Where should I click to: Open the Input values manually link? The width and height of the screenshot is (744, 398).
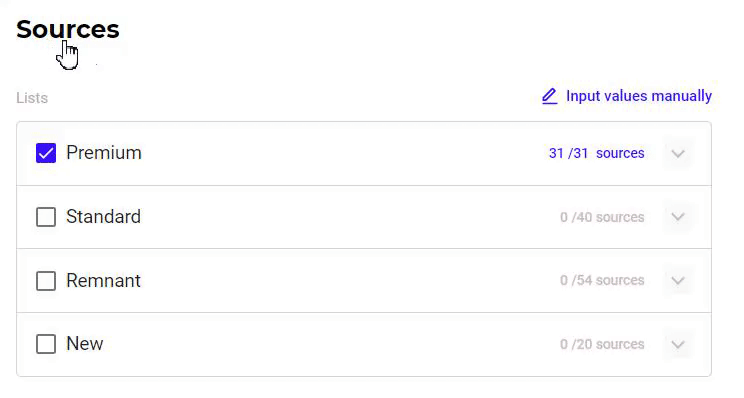coord(639,96)
